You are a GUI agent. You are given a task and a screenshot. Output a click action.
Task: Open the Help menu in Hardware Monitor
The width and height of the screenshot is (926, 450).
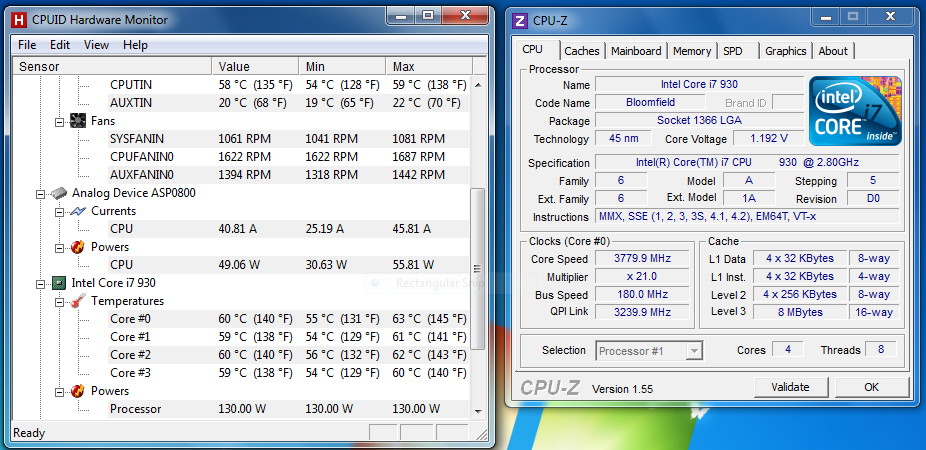click(135, 45)
